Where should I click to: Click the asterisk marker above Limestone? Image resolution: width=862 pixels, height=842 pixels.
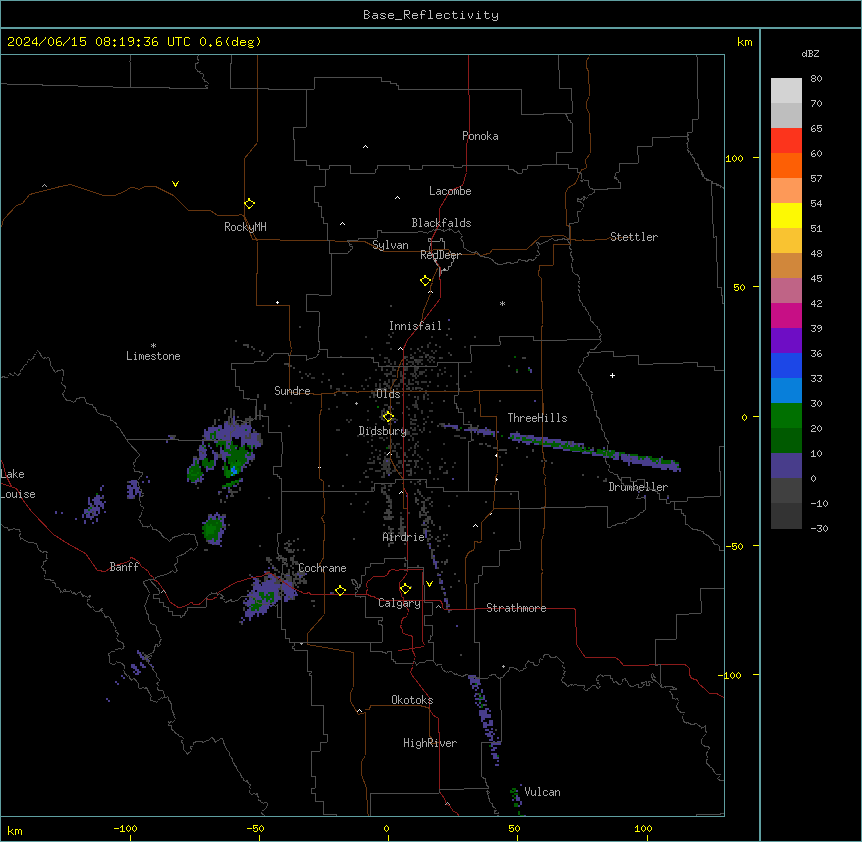pos(153,346)
